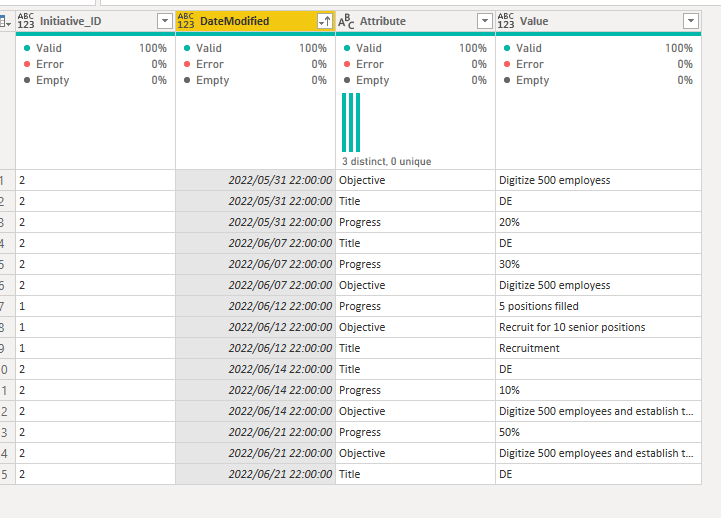The height and width of the screenshot is (518, 721).
Task: Select the Attribute column header
Action: click(x=415, y=21)
